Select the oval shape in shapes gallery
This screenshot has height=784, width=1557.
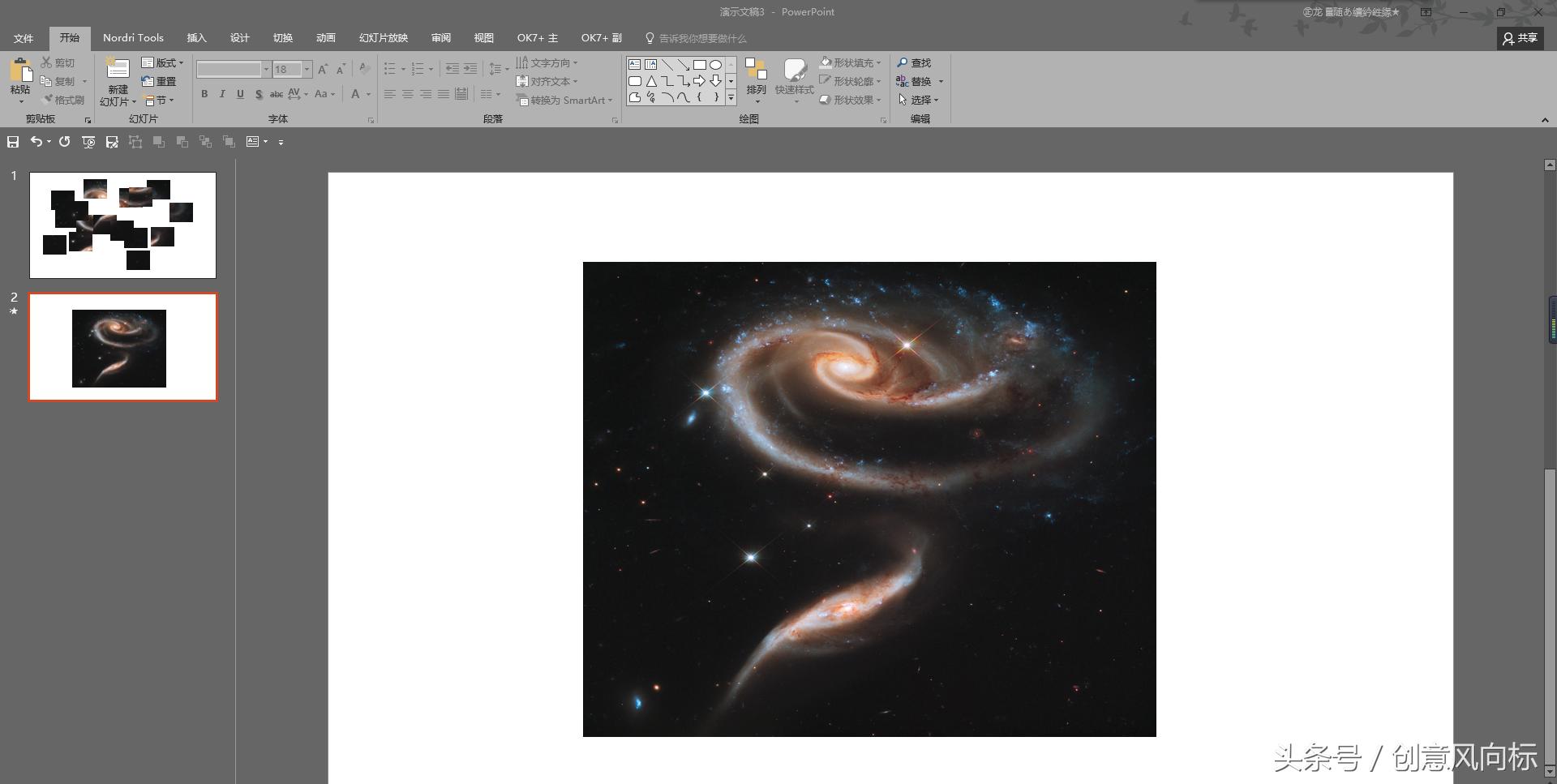[715, 65]
